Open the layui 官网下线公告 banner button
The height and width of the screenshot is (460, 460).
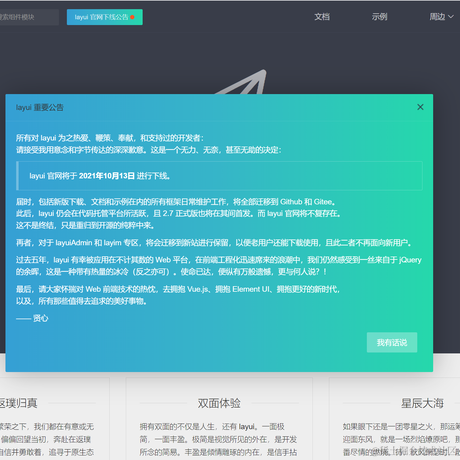[x=105, y=17]
